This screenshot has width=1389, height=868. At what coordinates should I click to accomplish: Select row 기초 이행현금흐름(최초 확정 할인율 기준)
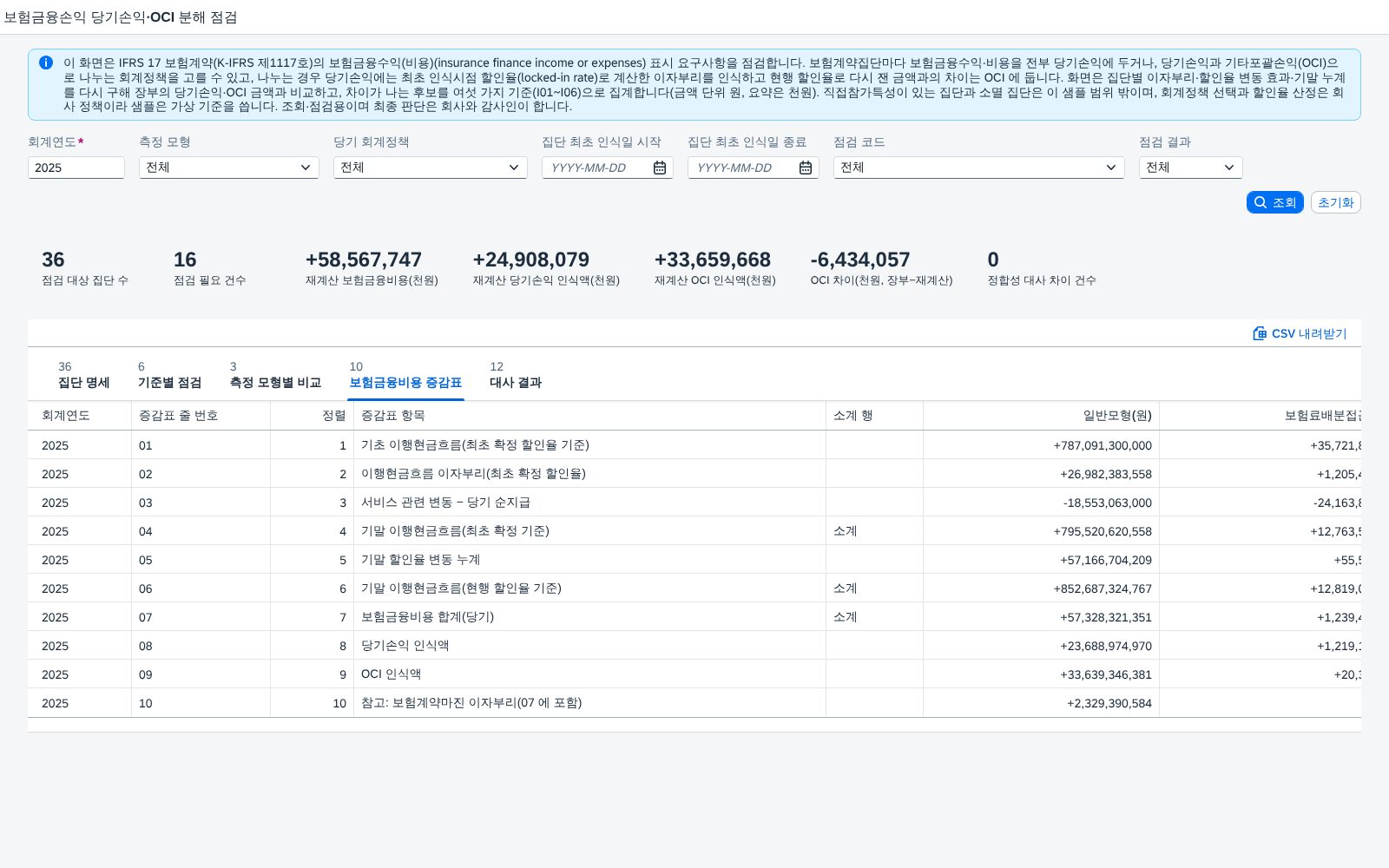tap(694, 445)
